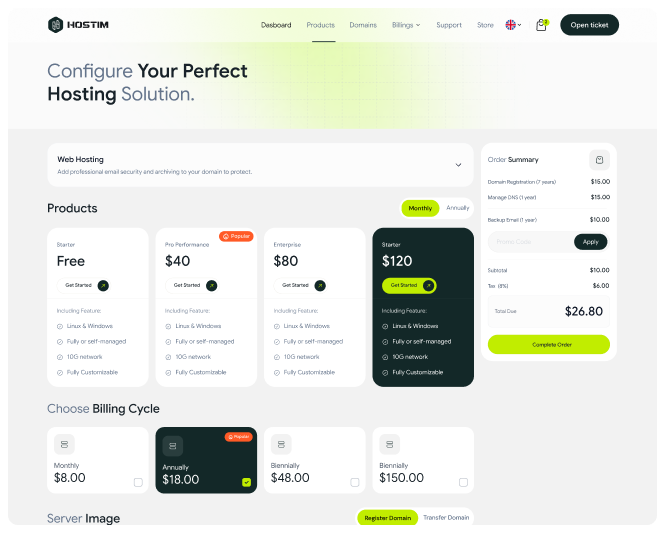Click the Complete Order button
Viewport: 665px width, 533px height.
pos(548,344)
